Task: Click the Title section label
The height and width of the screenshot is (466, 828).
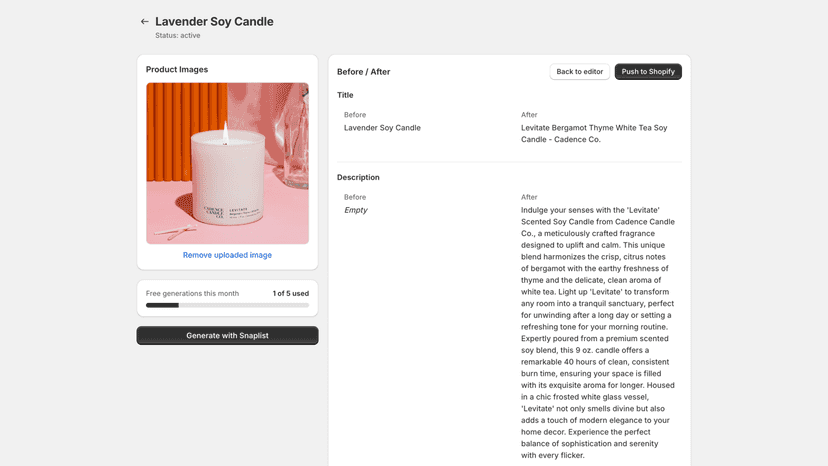Action: click(x=345, y=95)
